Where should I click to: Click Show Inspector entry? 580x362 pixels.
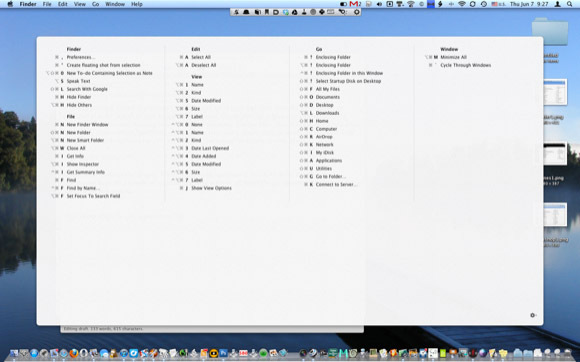coord(82,164)
